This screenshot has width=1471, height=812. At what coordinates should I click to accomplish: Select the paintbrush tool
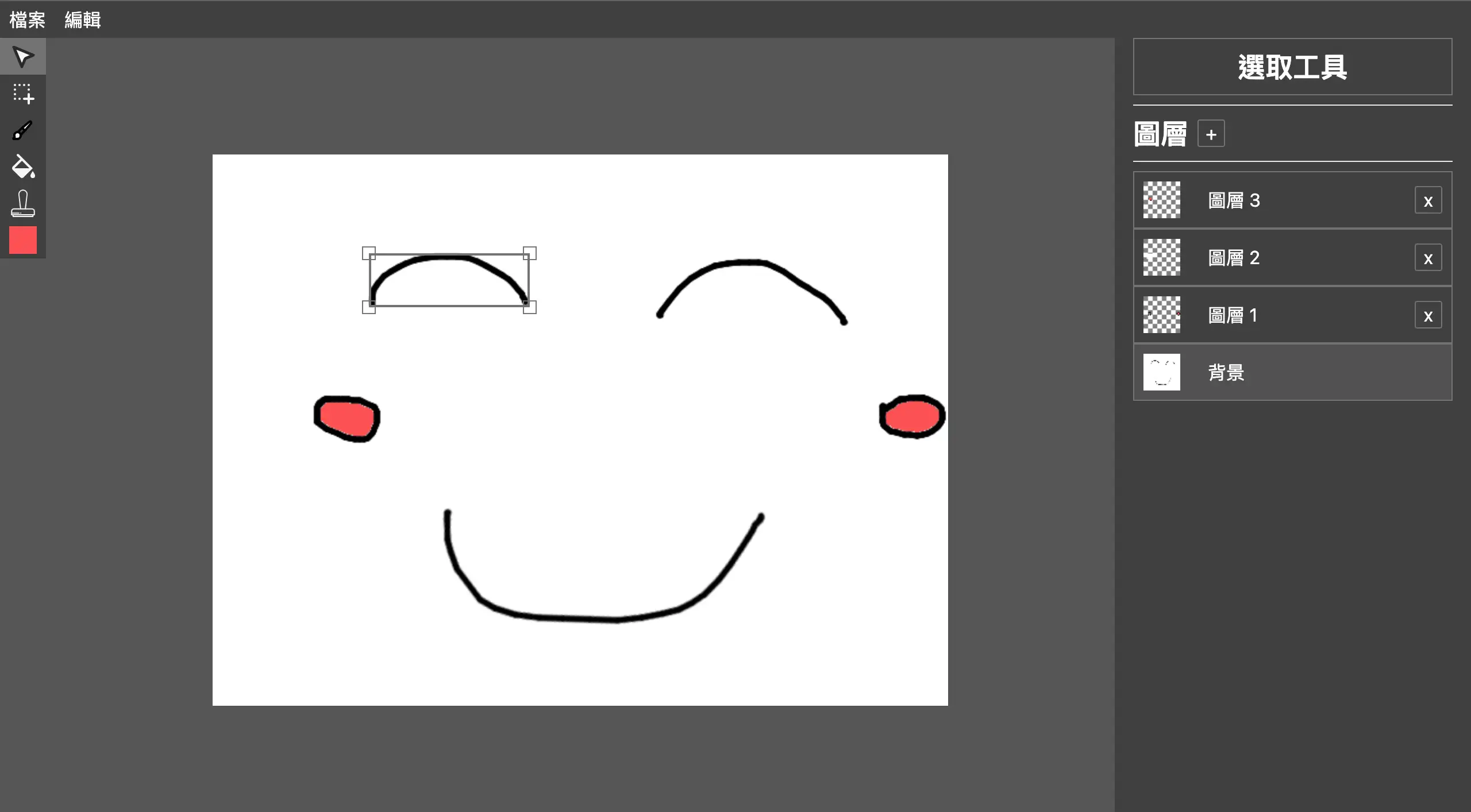(x=22, y=130)
